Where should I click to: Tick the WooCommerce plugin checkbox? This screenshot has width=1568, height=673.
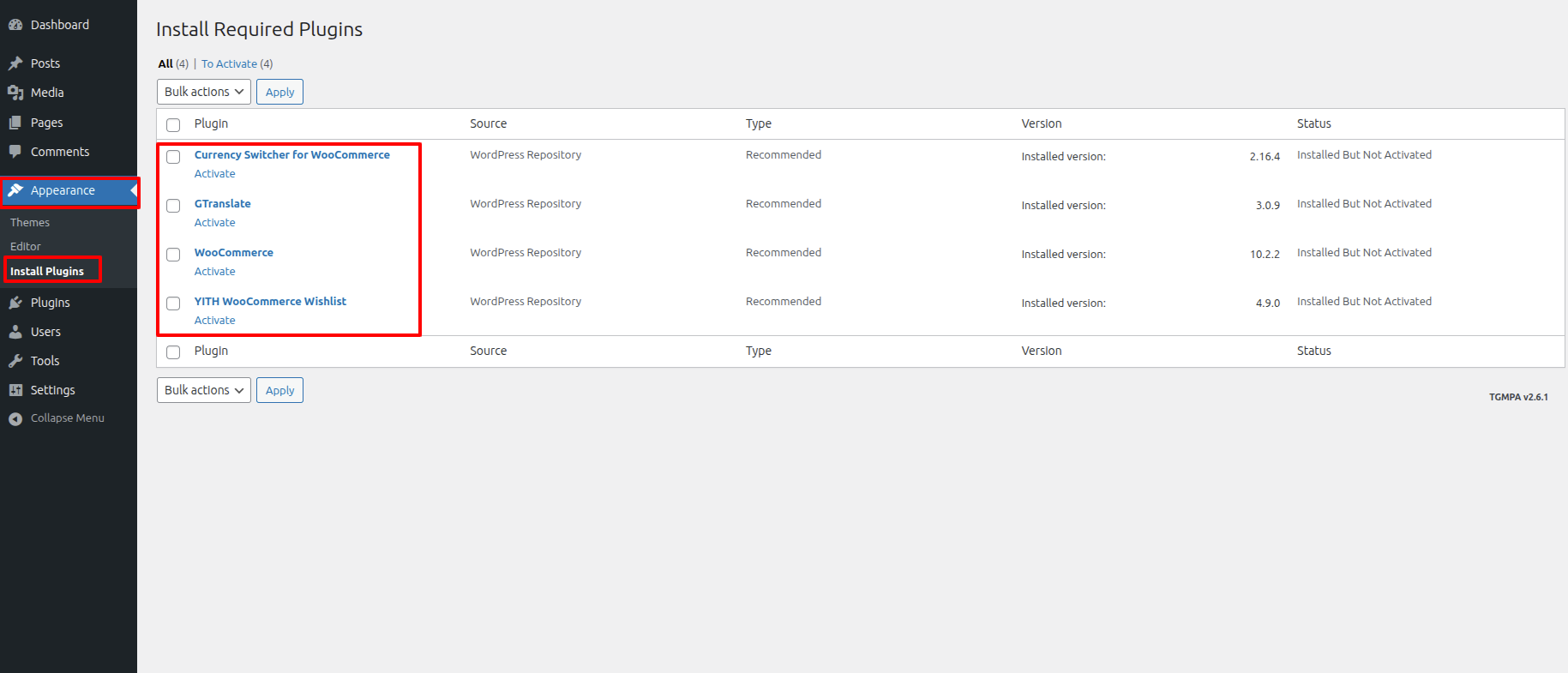(x=173, y=255)
